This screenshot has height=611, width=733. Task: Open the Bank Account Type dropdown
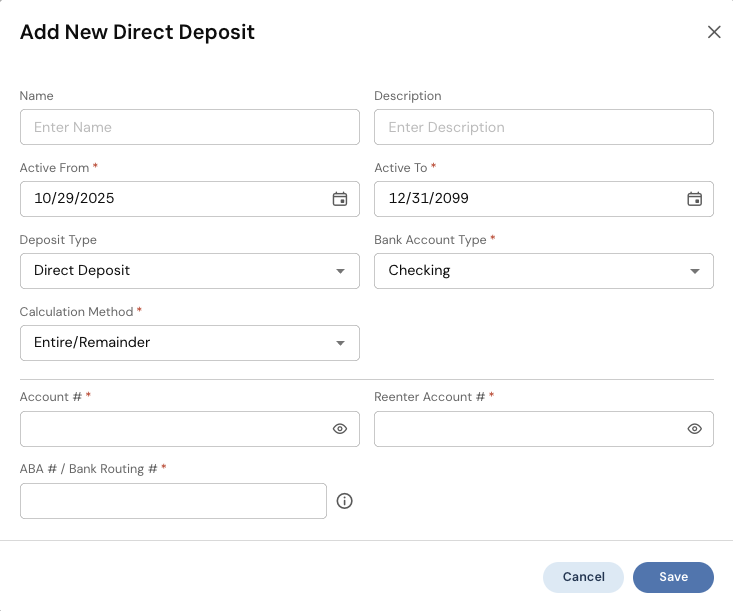click(694, 271)
